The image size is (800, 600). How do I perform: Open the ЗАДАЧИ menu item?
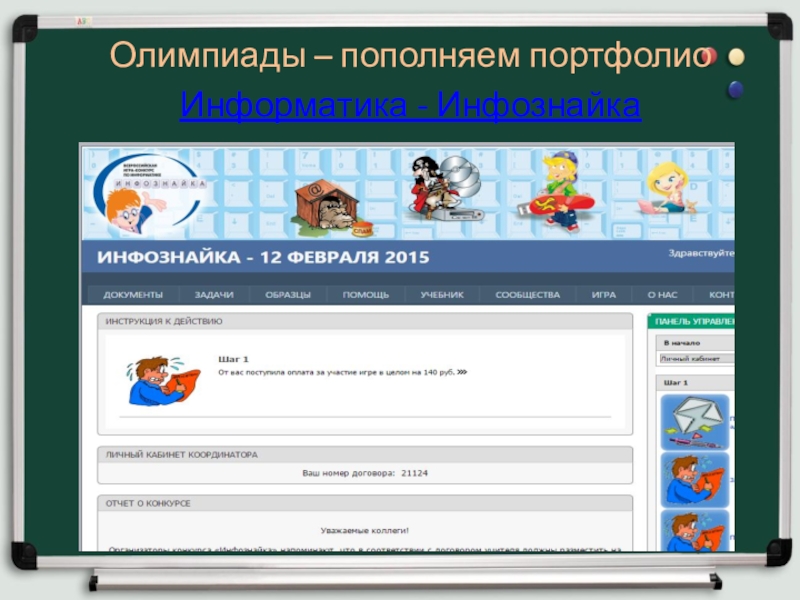214,295
